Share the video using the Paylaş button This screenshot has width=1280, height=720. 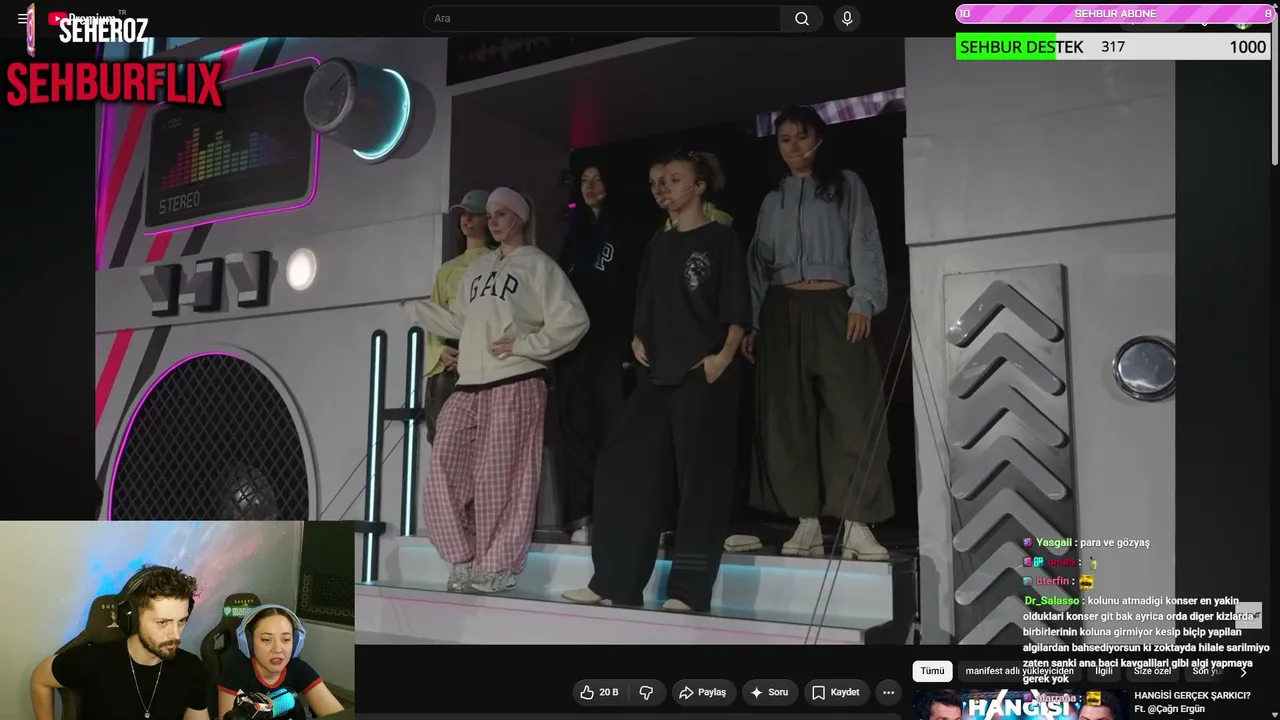(702, 692)
